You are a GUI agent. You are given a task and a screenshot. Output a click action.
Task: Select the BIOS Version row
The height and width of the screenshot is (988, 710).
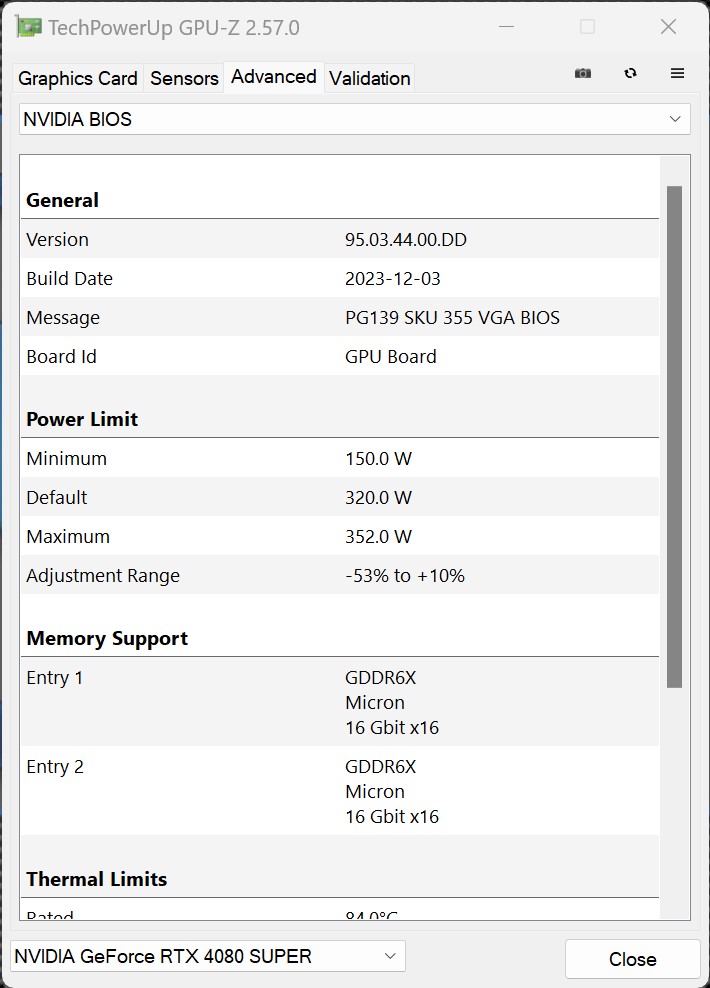click(339, 239)
